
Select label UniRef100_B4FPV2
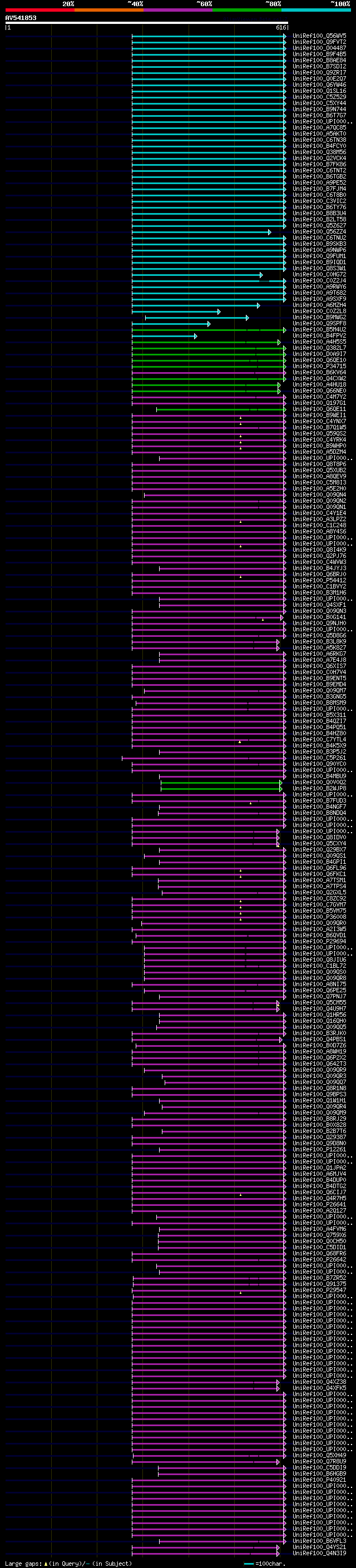point(319,335)
